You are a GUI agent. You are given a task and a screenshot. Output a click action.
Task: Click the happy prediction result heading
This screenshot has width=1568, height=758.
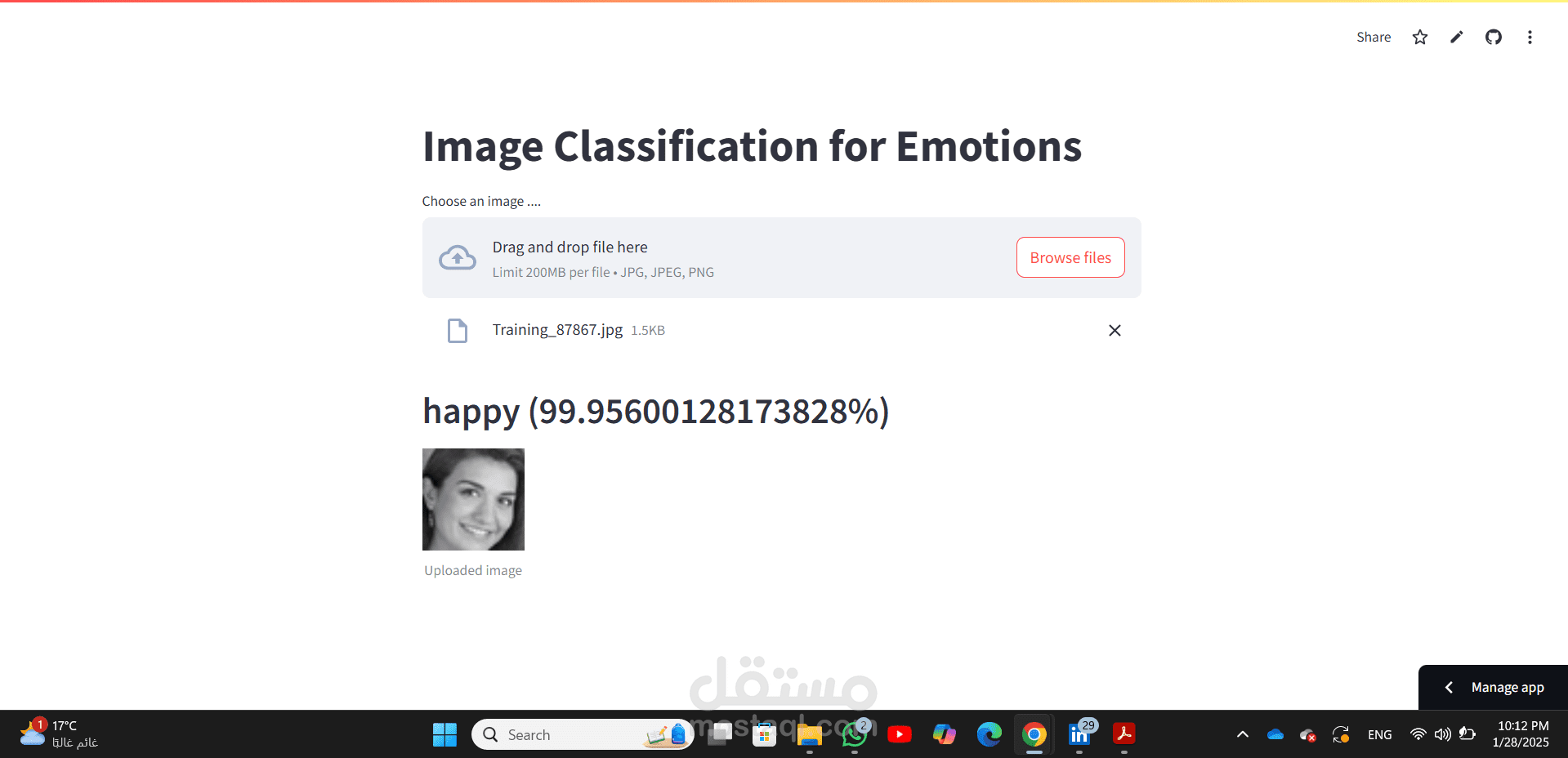pos(655,412)
